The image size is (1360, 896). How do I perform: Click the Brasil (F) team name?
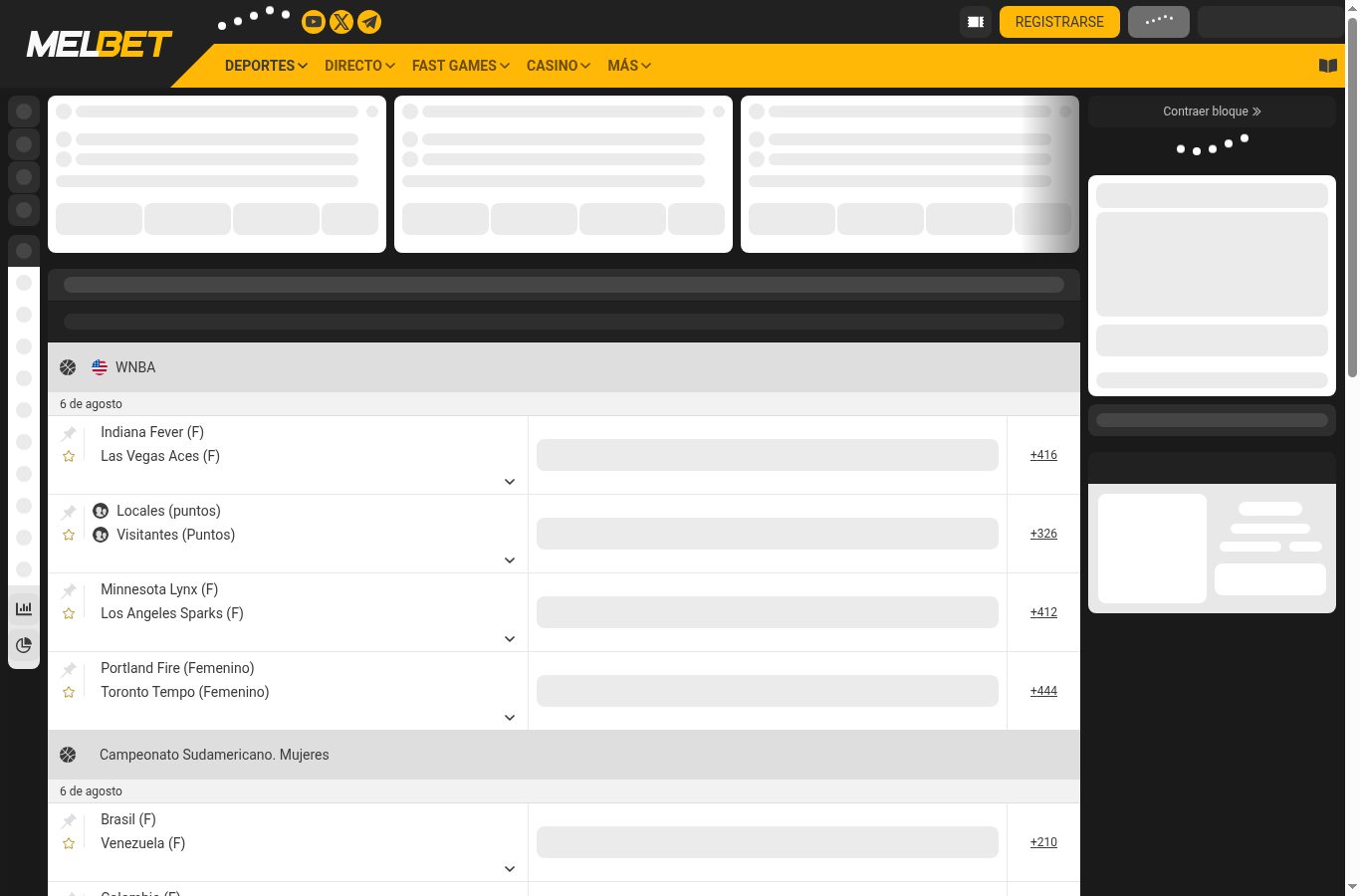click(x=128, y=819)
